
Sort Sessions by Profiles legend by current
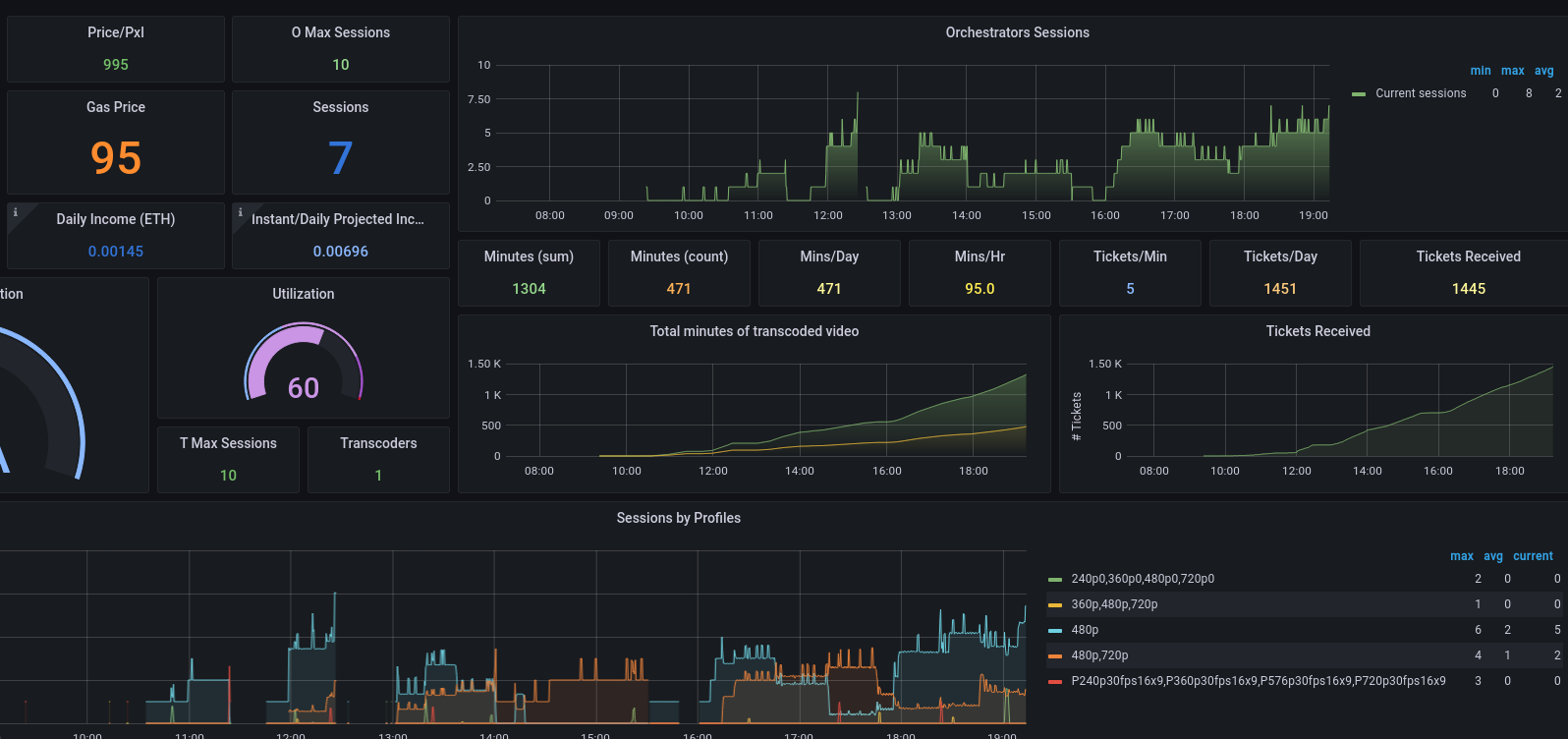pos(1533,556)
